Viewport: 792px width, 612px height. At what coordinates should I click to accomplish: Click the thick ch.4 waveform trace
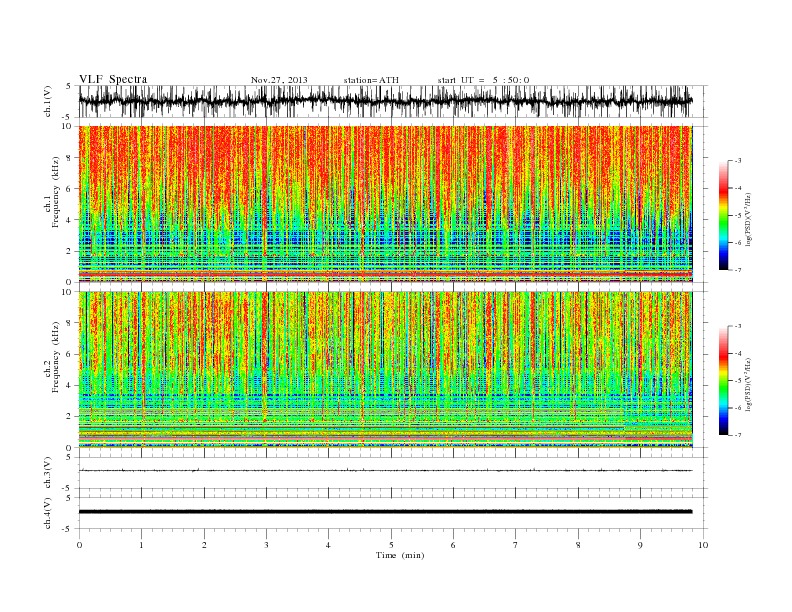point(385,512)
